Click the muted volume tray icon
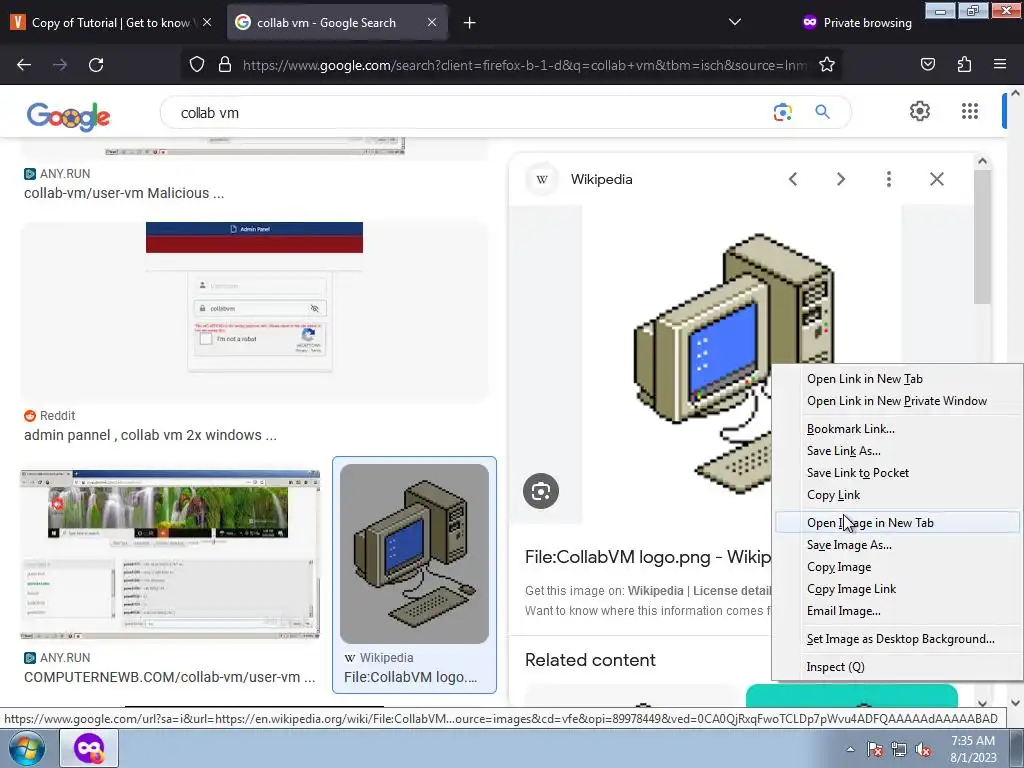The image size is (1024, 768). (x=923, y=750)
